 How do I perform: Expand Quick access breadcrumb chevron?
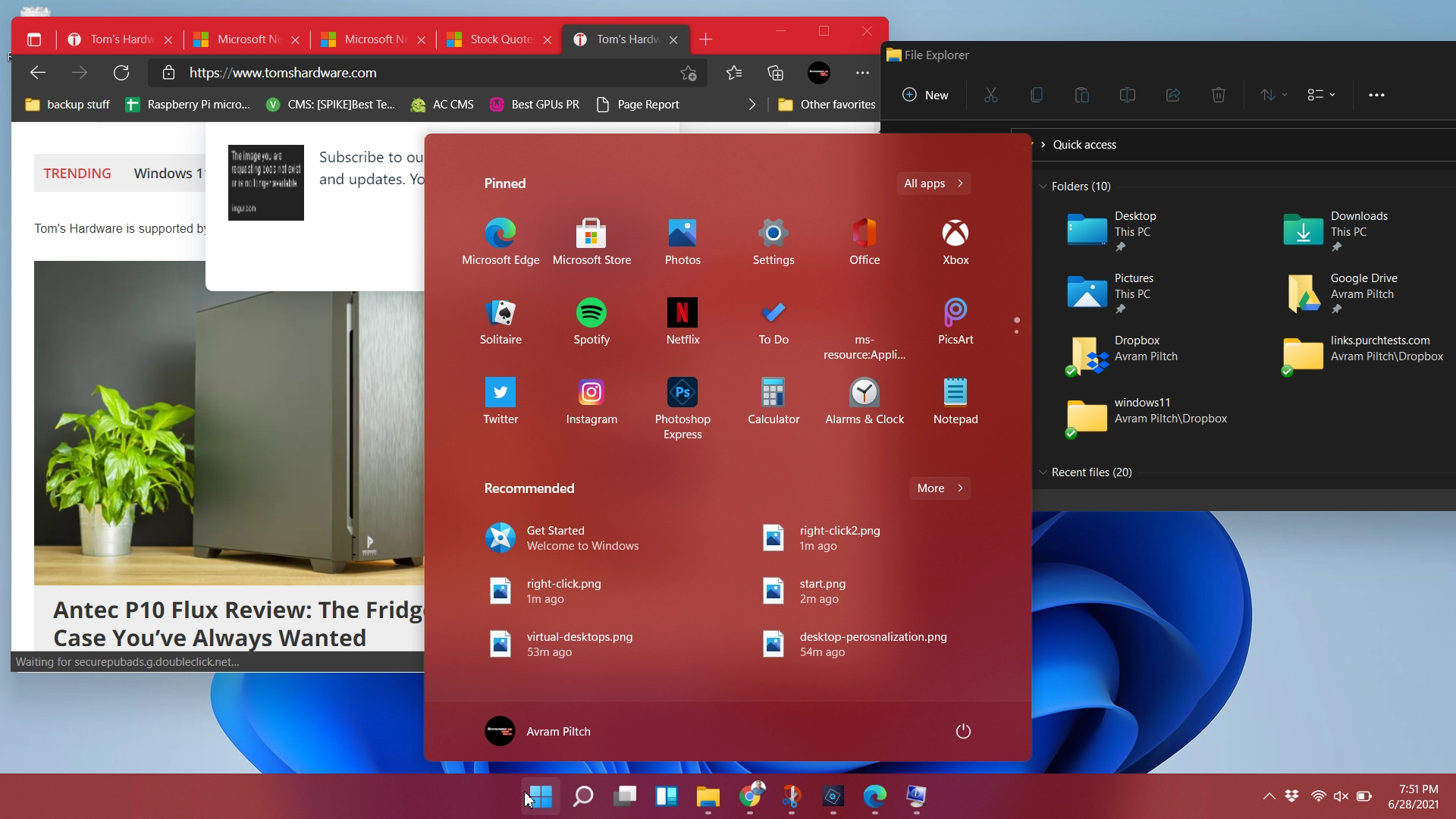[x=1043, y=145]
